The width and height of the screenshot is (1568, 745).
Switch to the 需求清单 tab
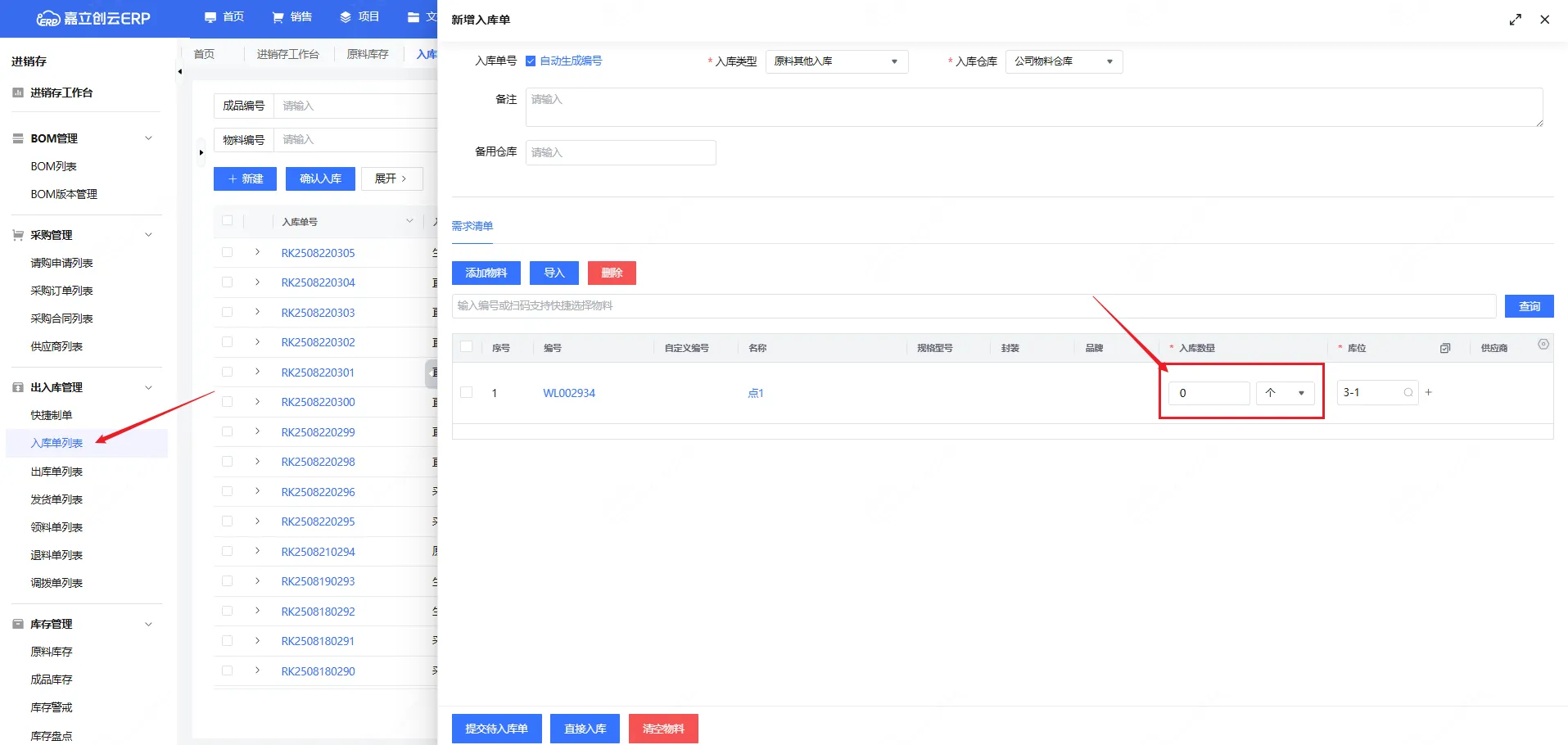(x=472, y=226)
